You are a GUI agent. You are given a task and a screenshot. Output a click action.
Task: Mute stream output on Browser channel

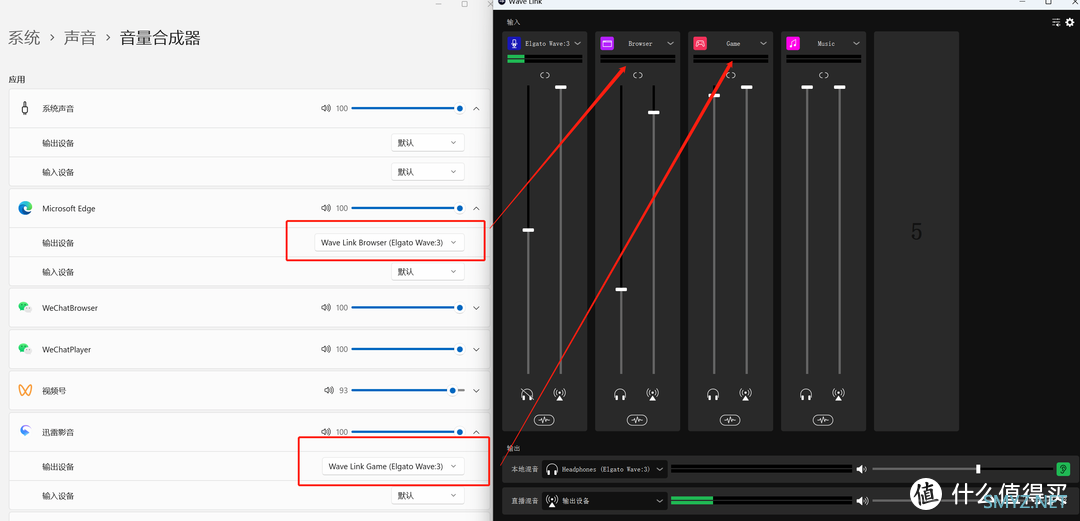[x=653, y=395]
